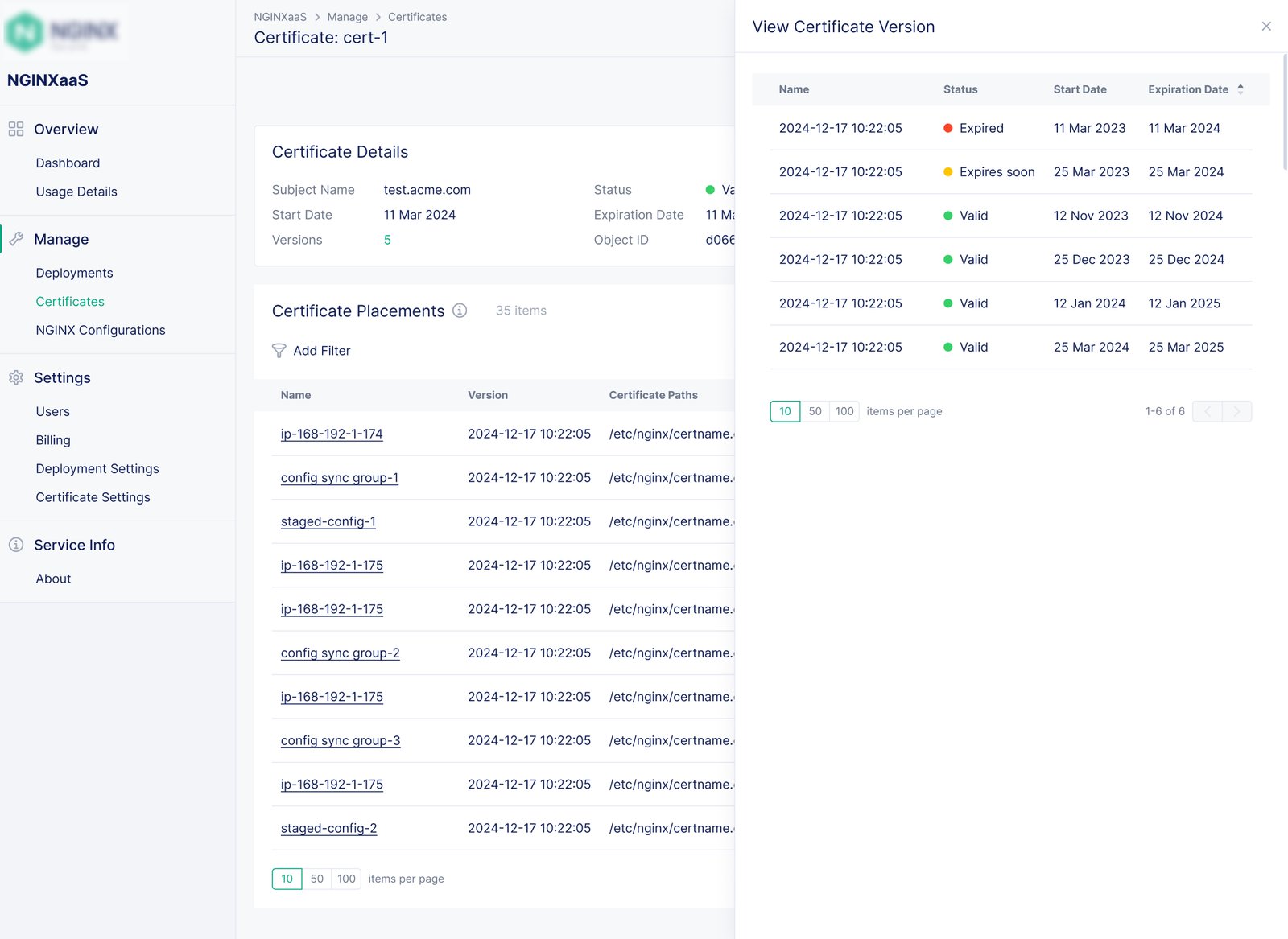Click the Expires soon status text
The image size is (1288, 939).
point(997,172)
